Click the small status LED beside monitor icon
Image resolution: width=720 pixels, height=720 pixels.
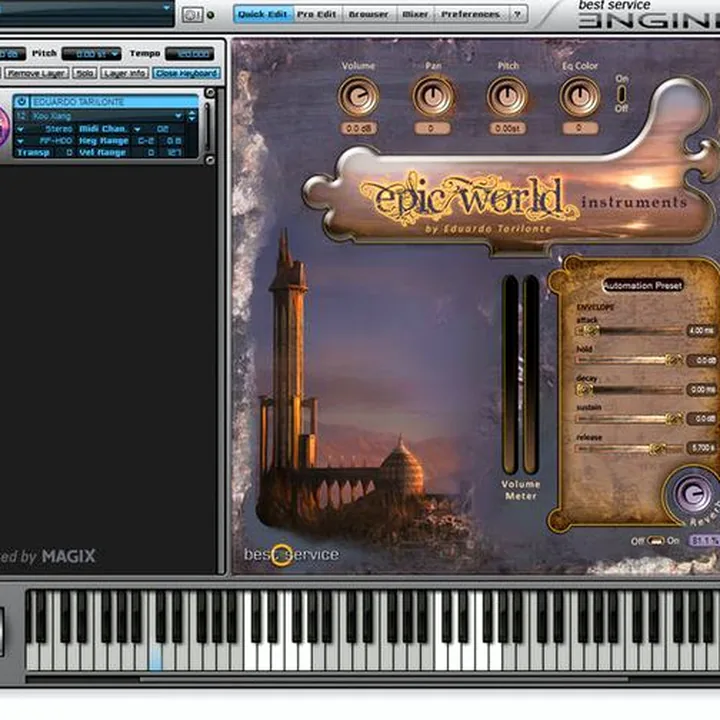(210, 15)
